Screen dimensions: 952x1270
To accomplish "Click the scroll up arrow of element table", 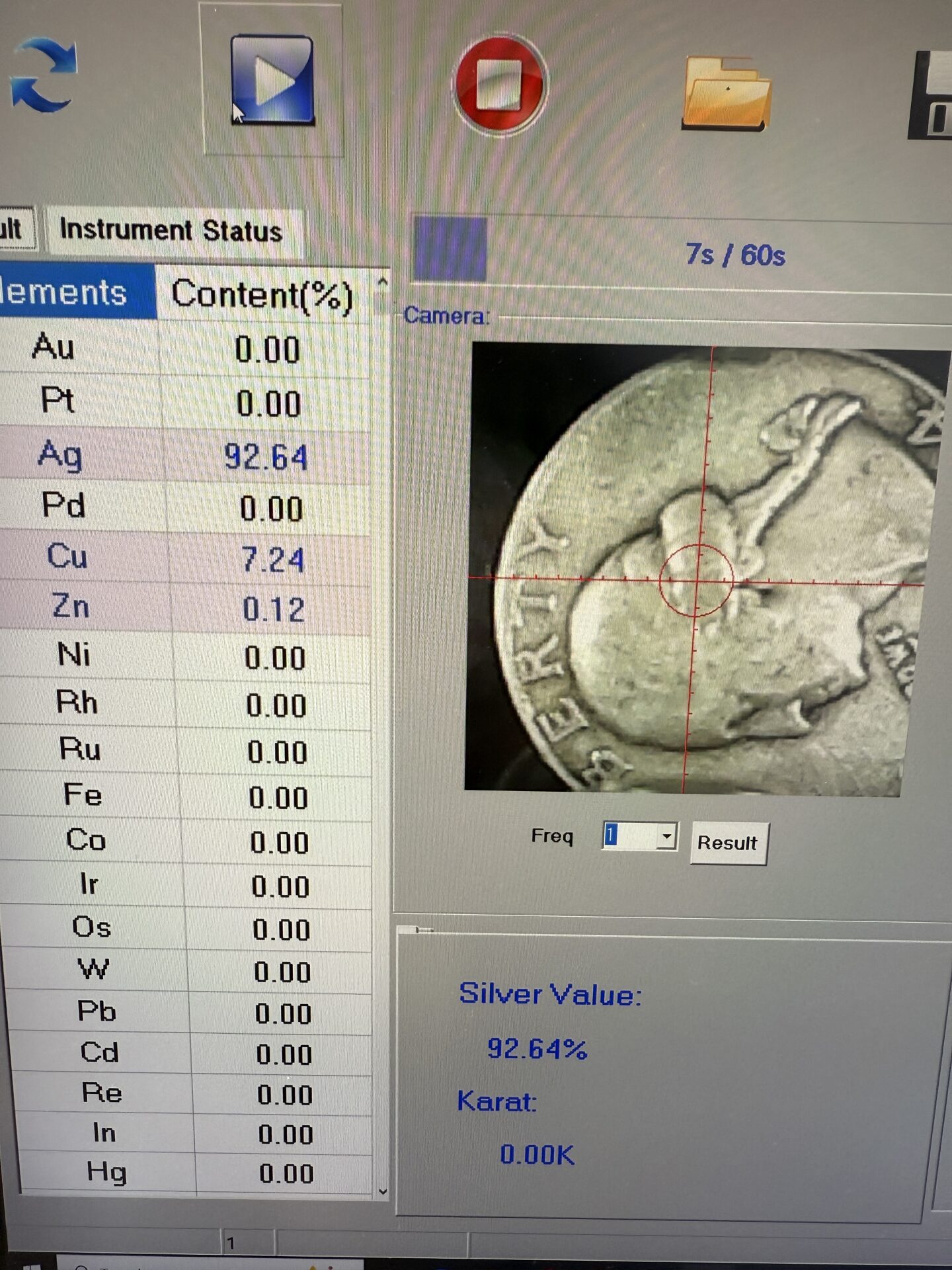I will click(381, 281).
